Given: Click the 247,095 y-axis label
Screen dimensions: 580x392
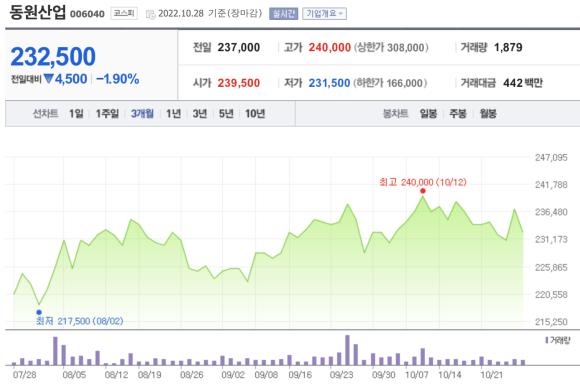Looking at the screenshot, I should tap(551, 158).
